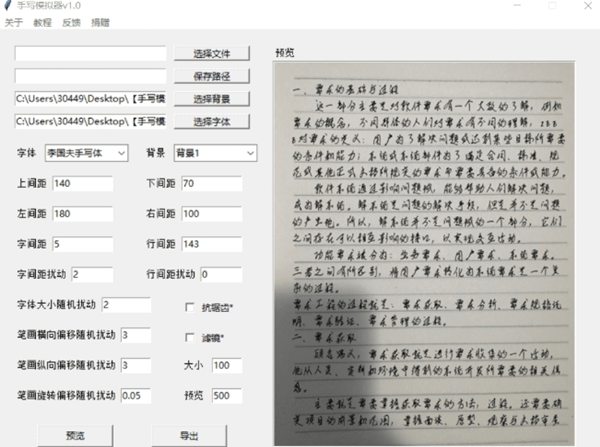This screenshot has height=447, width=600.
Task: Click the 上间距 input field with 140
Action: point(83,183)
